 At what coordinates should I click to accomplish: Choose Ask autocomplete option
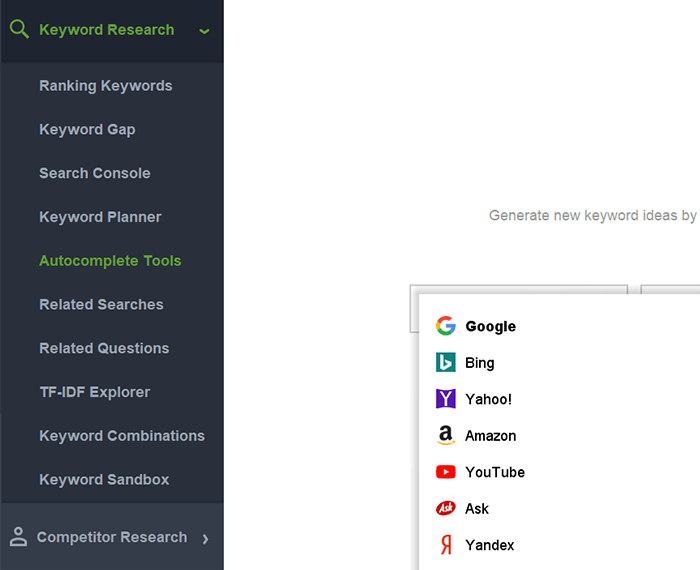[x=477, y=509]
